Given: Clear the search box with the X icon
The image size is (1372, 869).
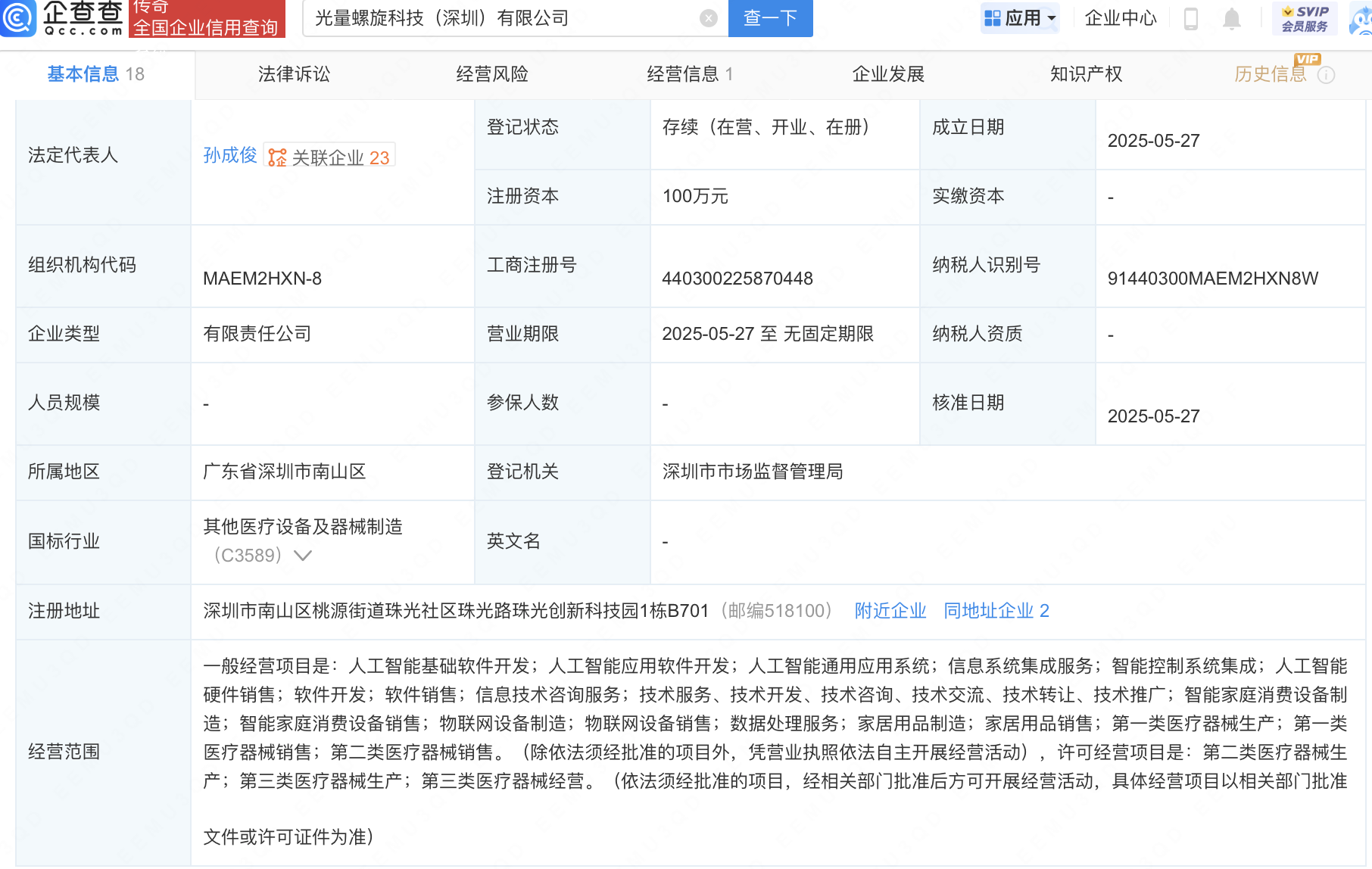Looking at the screenshot, I should tap(709, 18).
